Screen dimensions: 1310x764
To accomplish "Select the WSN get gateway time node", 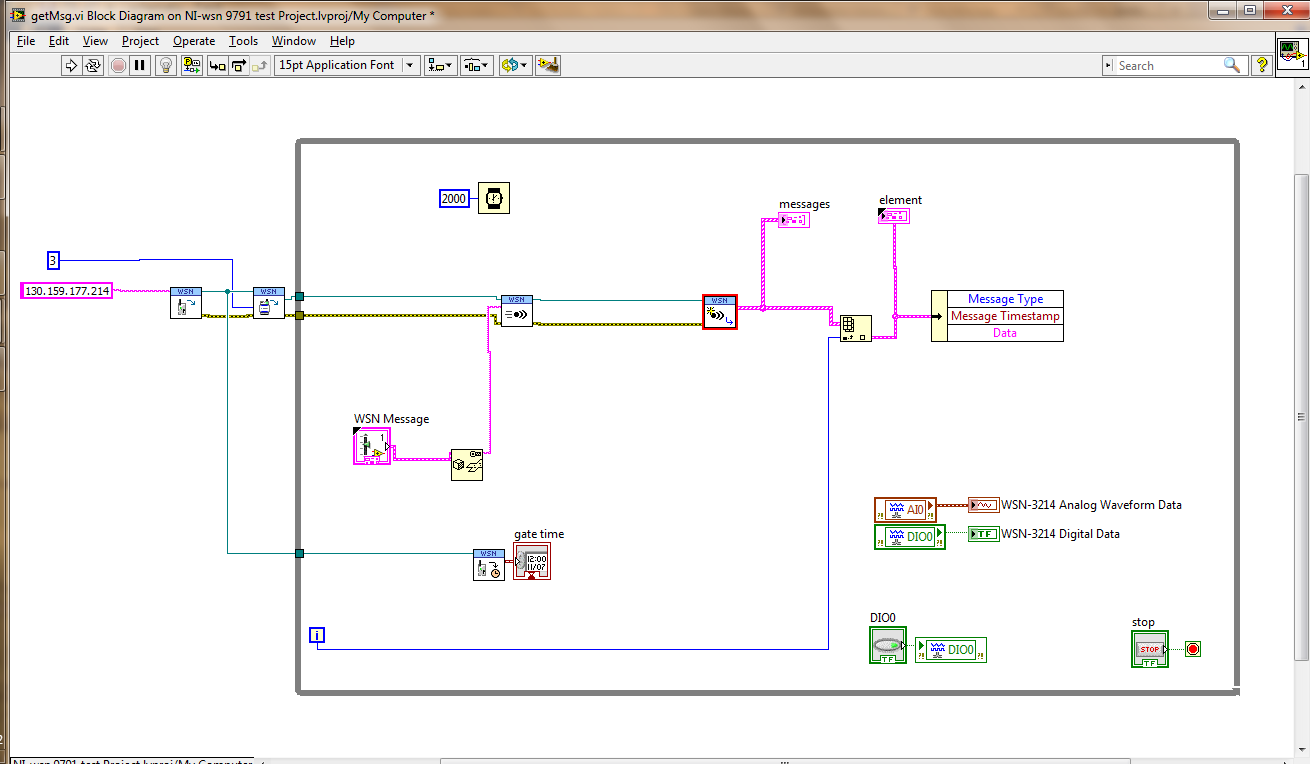I will click(489, 564).
